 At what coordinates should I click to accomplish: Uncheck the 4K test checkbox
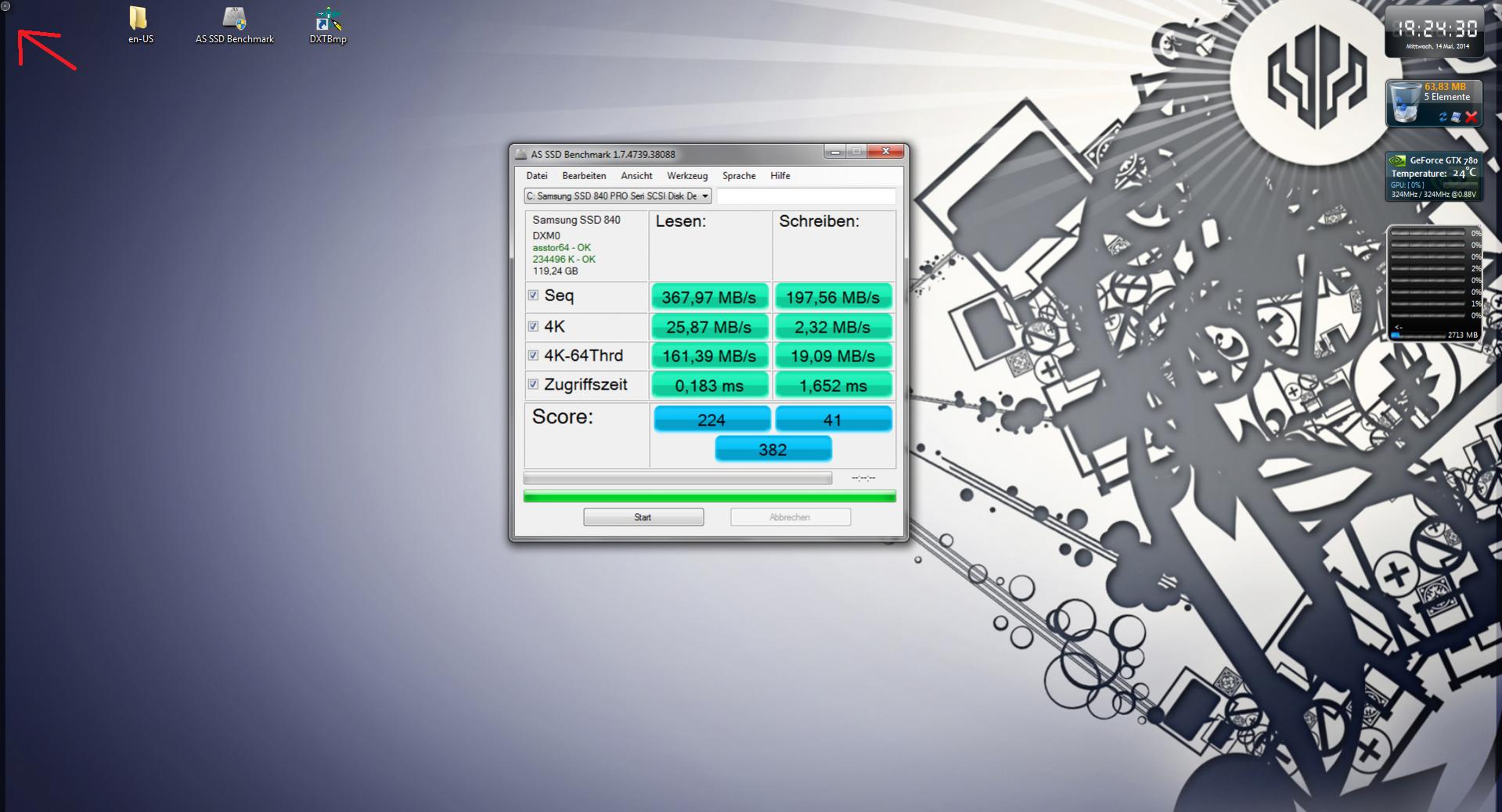(533, 326)
